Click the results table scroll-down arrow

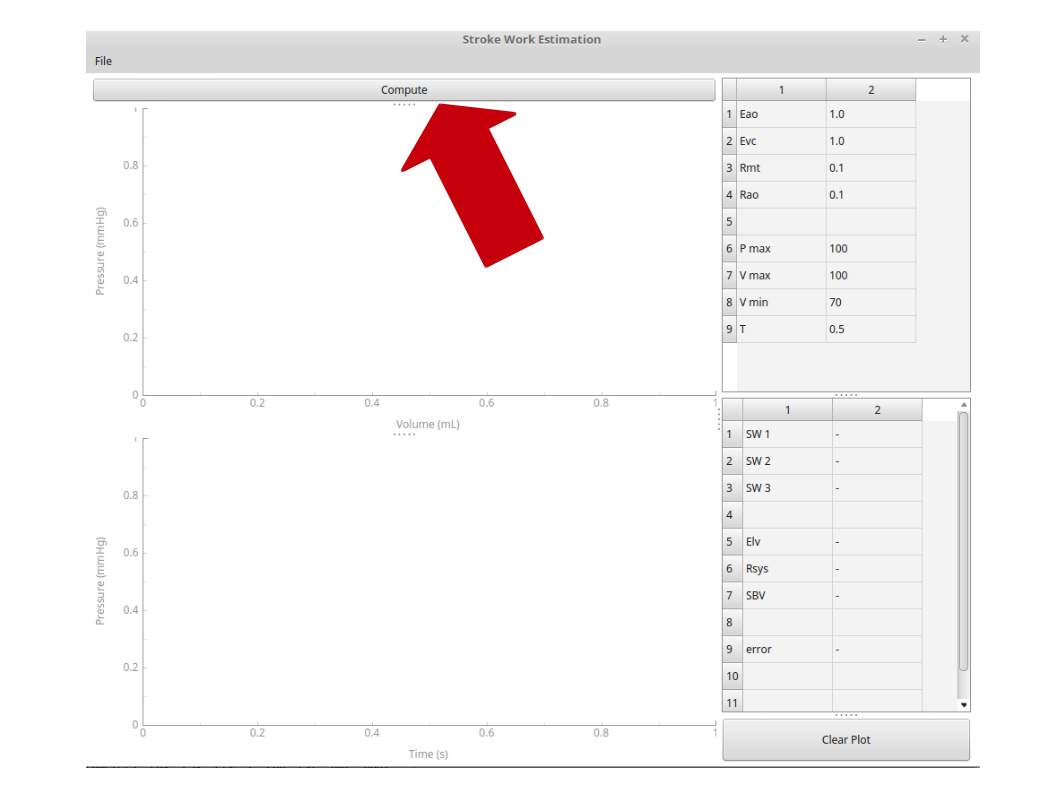point(964,704)
